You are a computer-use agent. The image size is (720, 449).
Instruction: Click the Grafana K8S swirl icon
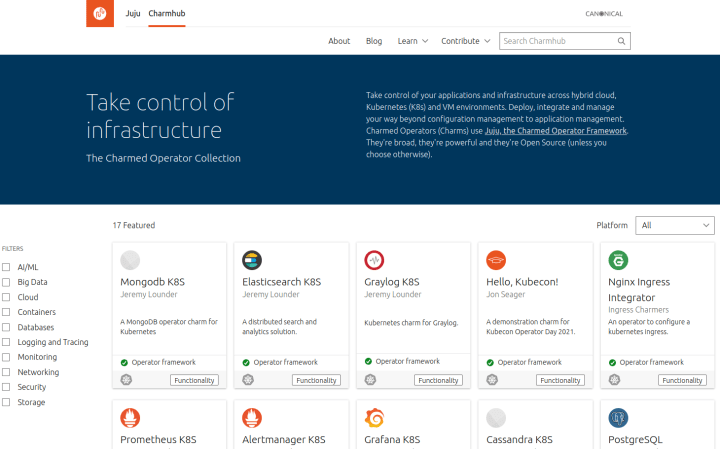[374, 418]
